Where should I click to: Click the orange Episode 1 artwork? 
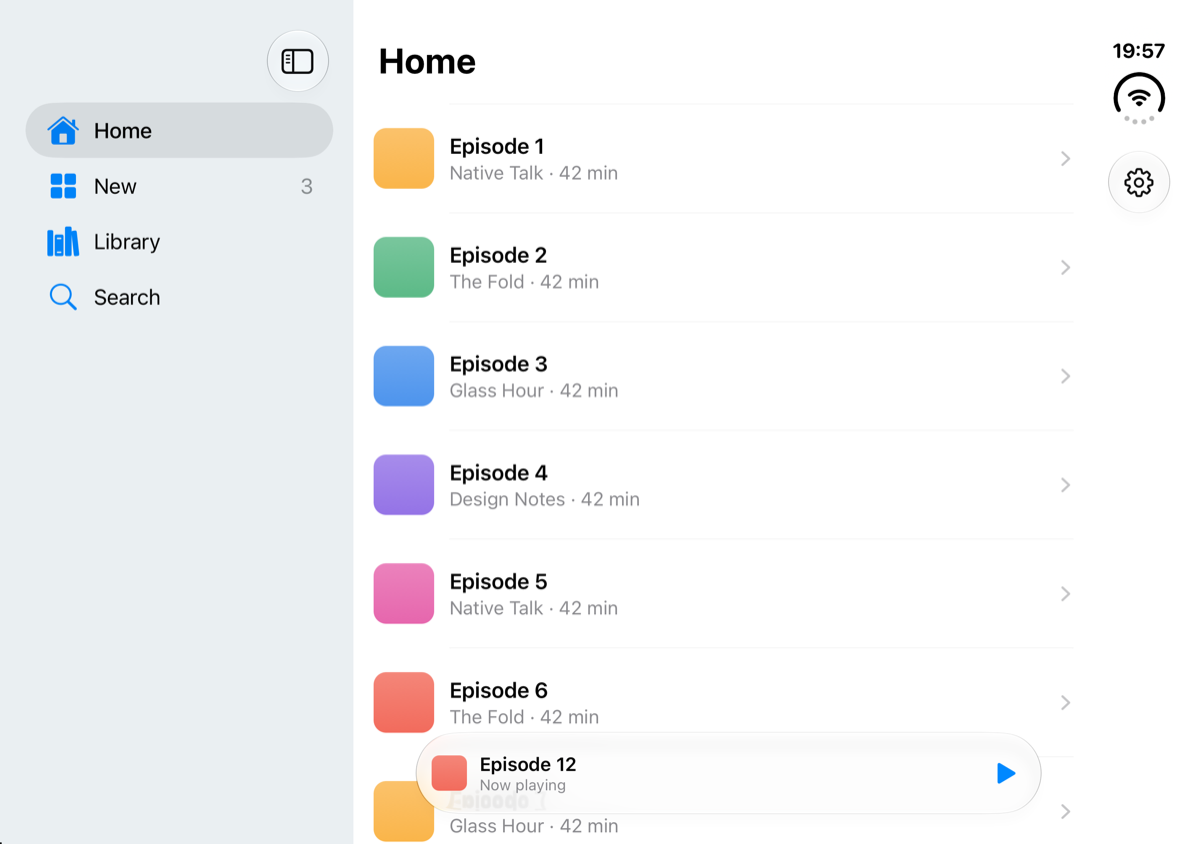pos(404,158)
